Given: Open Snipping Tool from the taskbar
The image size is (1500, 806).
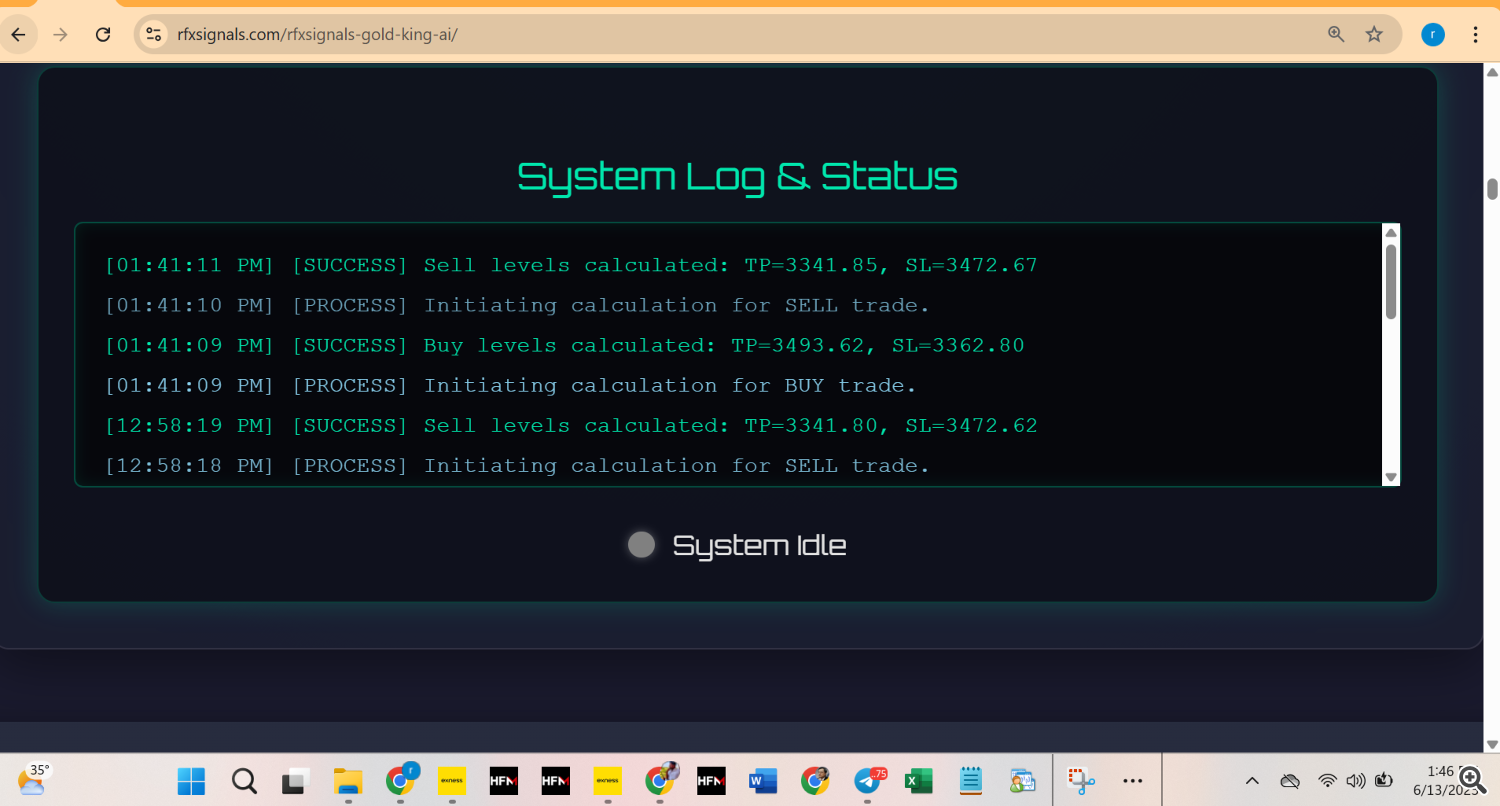Looking at the screenshot, I should (1080, 781).
